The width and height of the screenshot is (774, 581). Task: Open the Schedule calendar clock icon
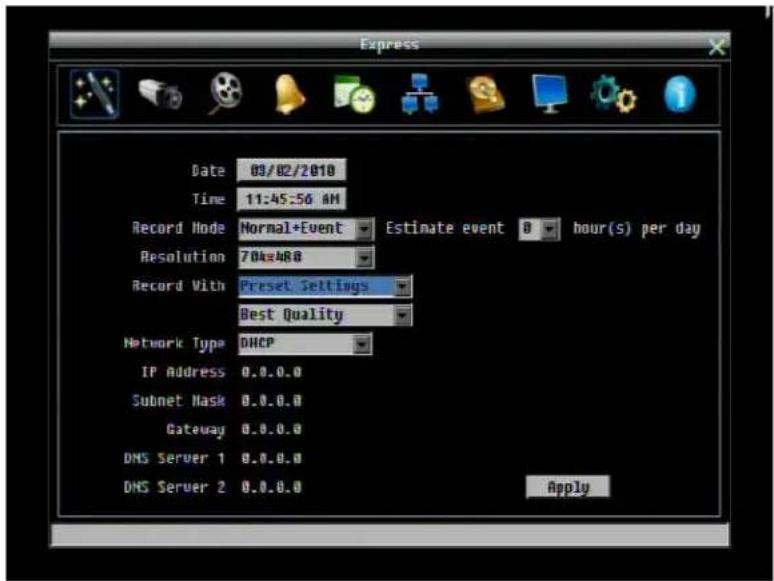354,94
